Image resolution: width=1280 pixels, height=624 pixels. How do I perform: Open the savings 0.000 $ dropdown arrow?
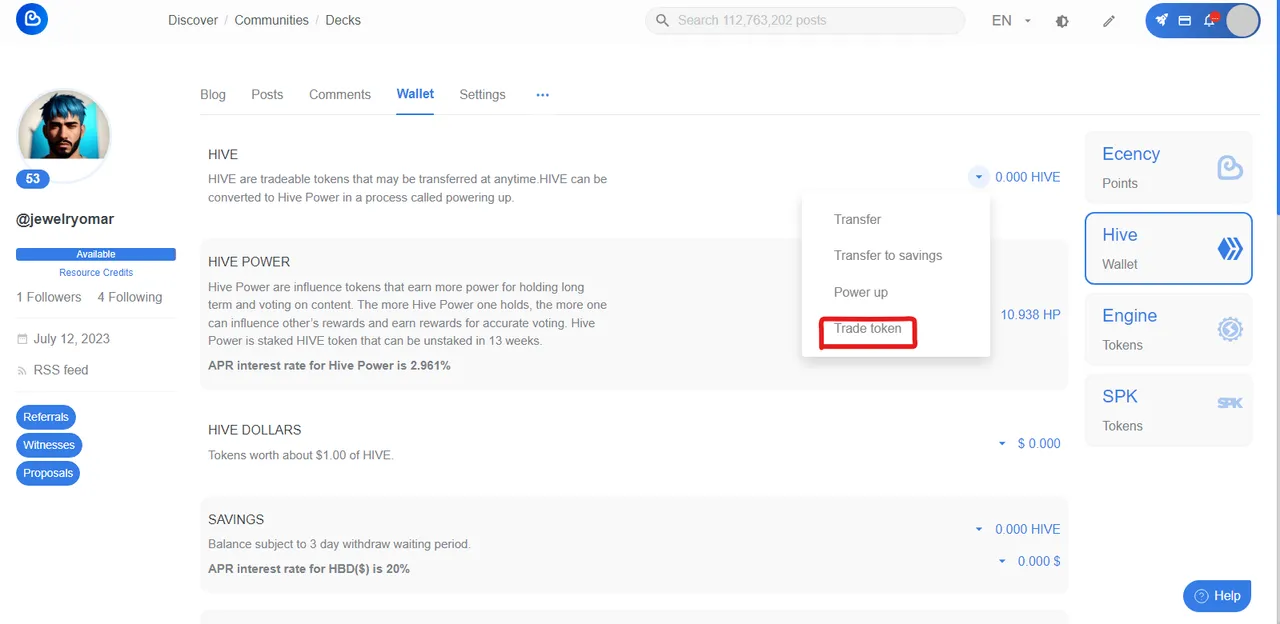point(1002,562)
